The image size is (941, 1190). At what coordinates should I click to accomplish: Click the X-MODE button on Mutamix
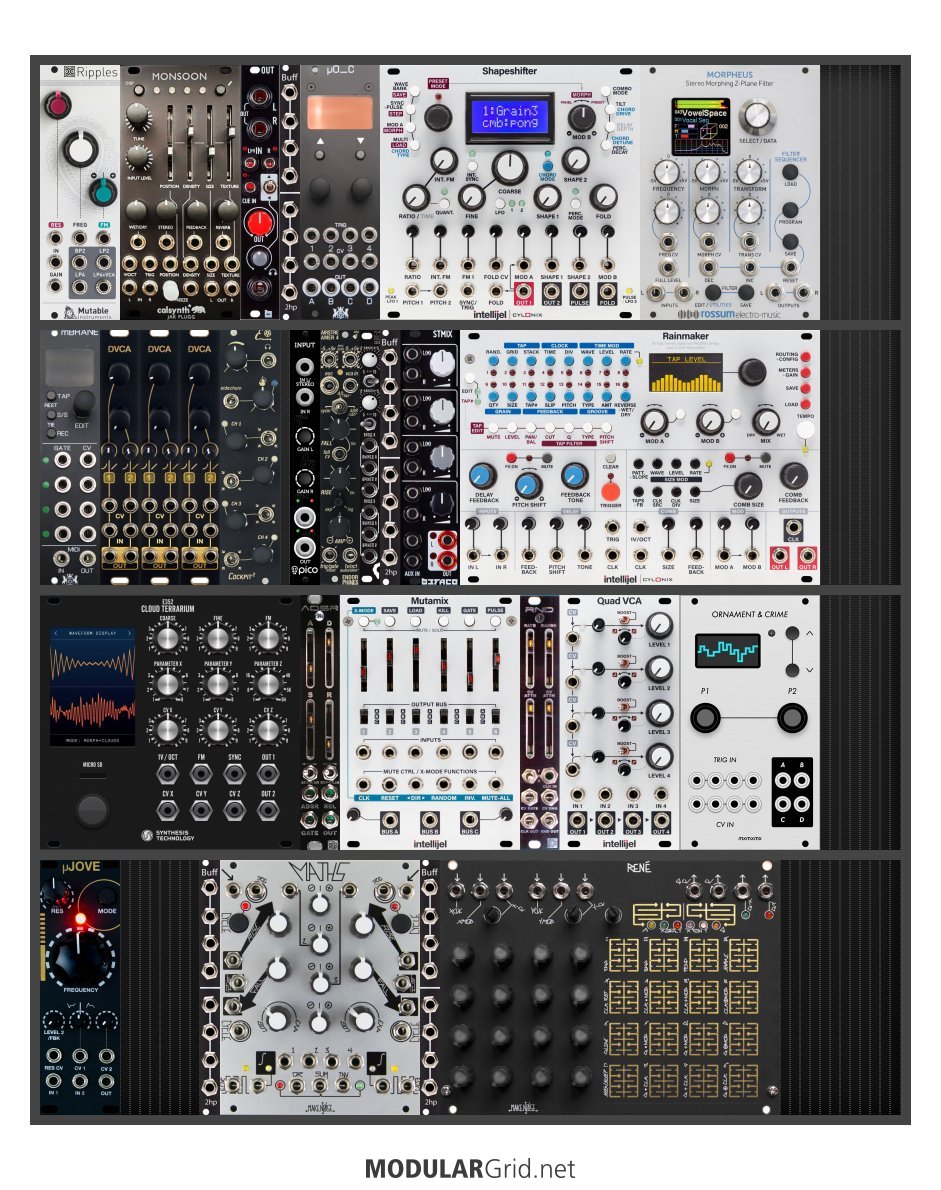tap(364, 621)
